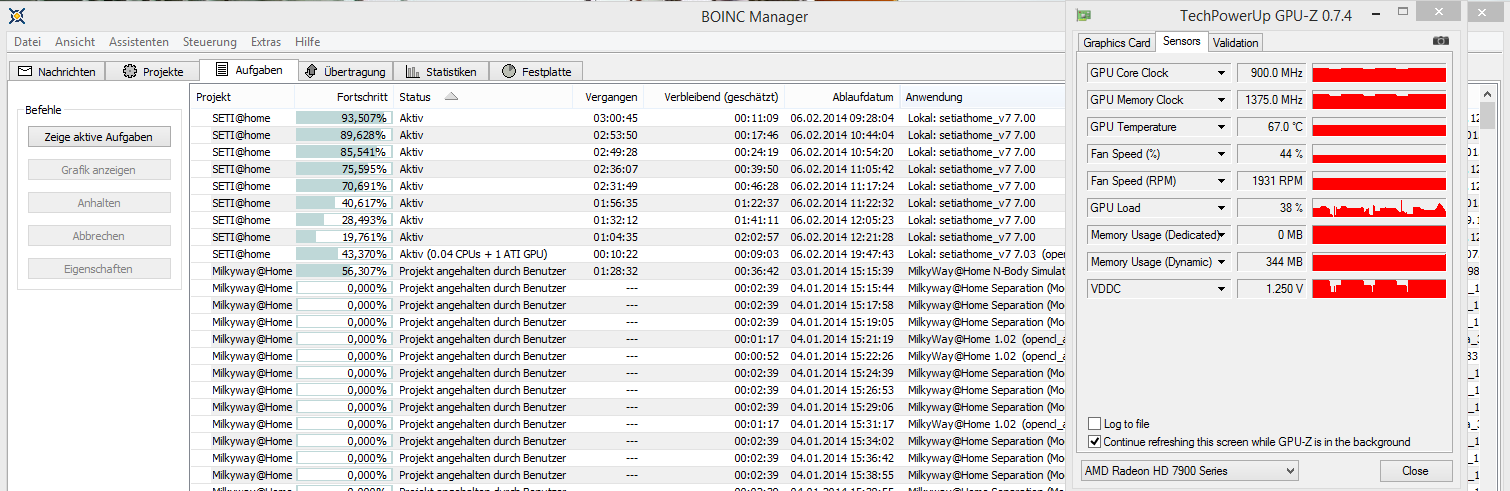Click the arrow icon on Übertragung tab

[311, 71]
